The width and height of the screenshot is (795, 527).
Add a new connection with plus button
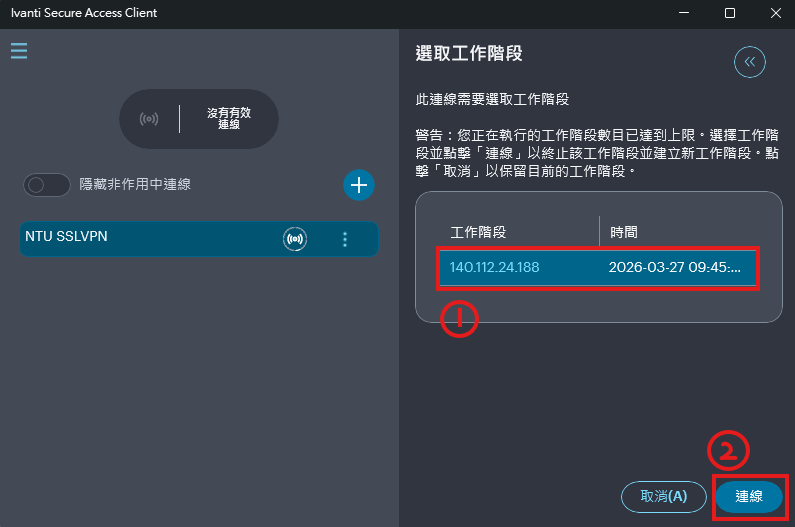point(359,184)
